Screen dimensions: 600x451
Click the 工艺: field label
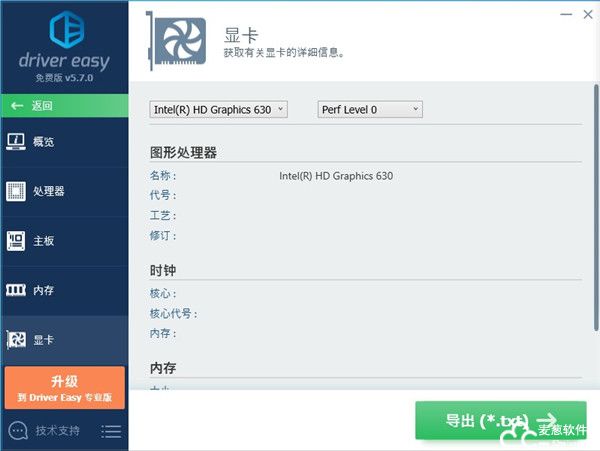coord(163,216)
